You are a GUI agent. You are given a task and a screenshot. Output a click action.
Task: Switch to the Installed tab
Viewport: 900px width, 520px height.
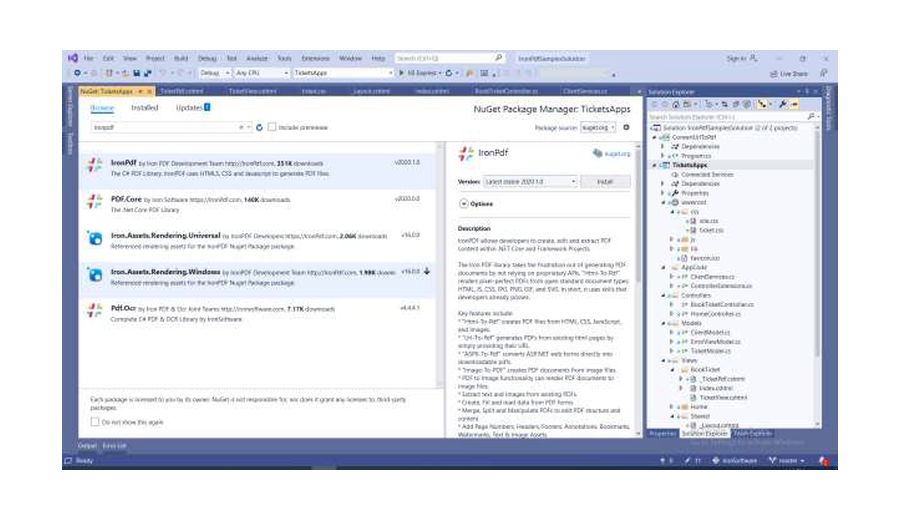pos(145,107)
